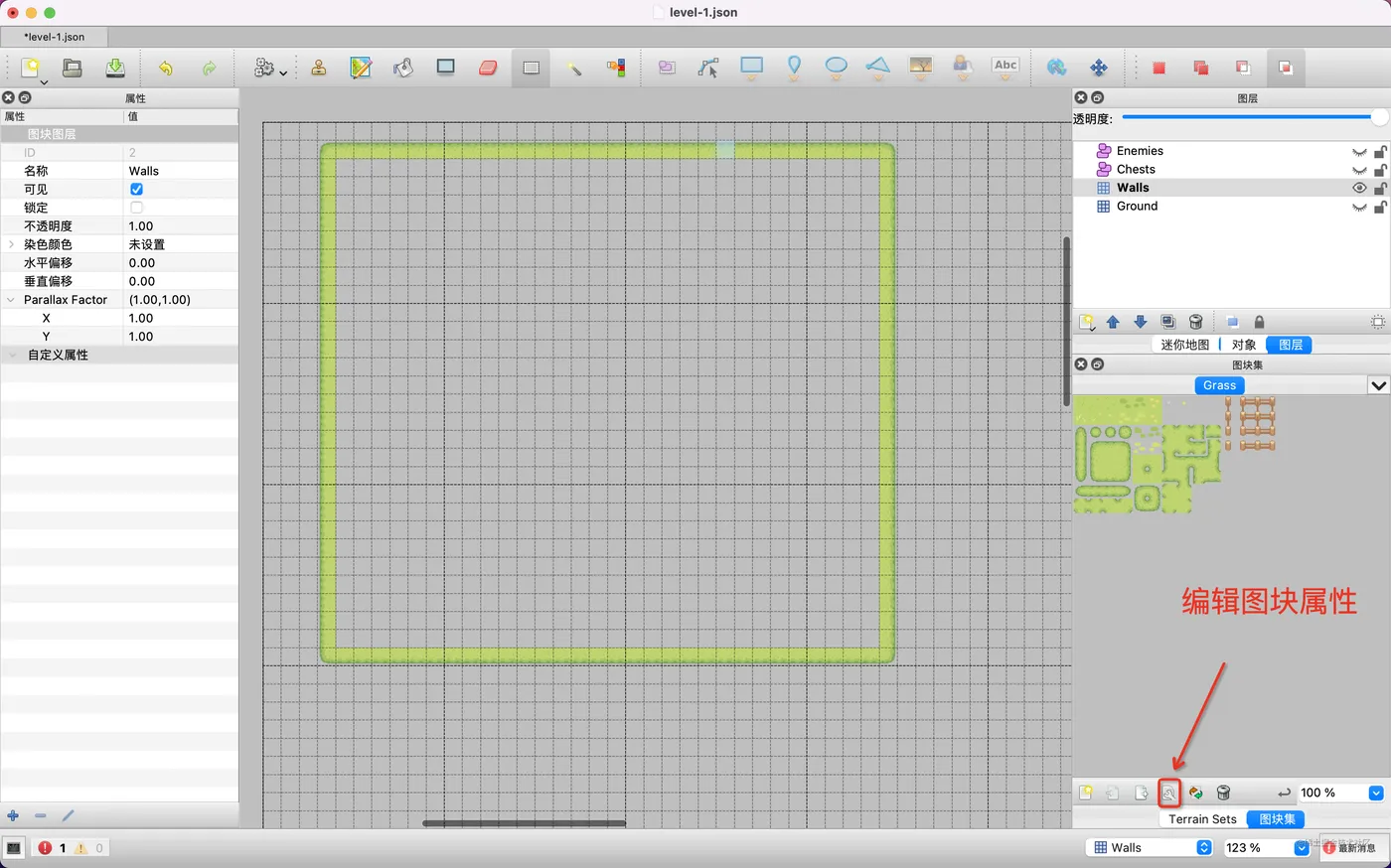The image size is (1391, 868).
Task: Click the add property plus button
Action: (13, 815)
